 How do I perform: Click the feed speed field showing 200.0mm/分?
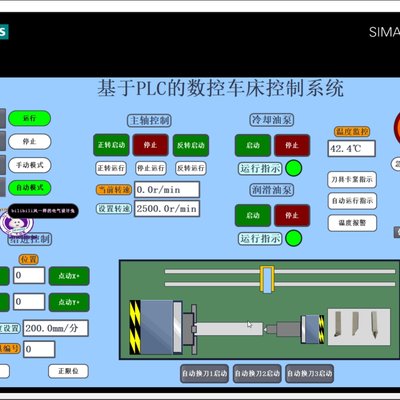56,328
